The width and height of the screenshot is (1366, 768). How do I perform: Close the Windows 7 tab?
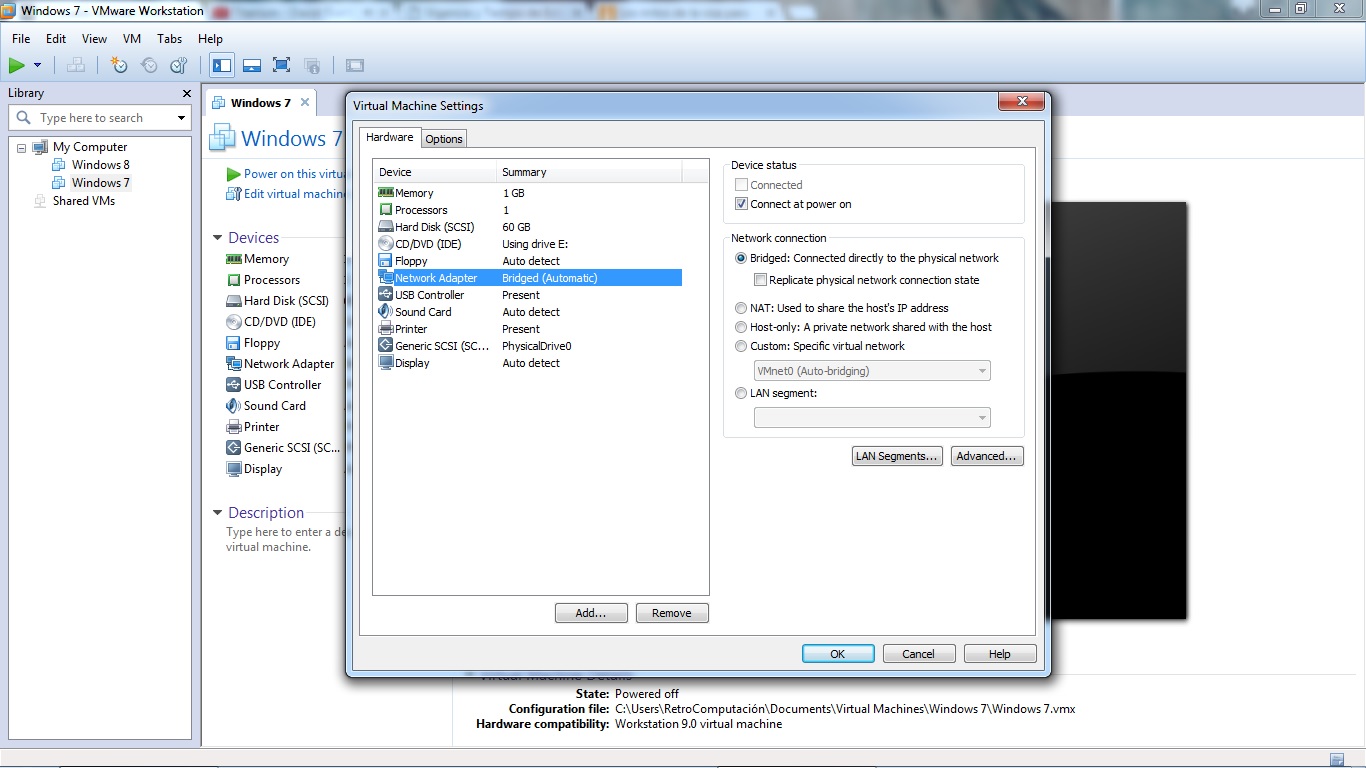[305, 102]
